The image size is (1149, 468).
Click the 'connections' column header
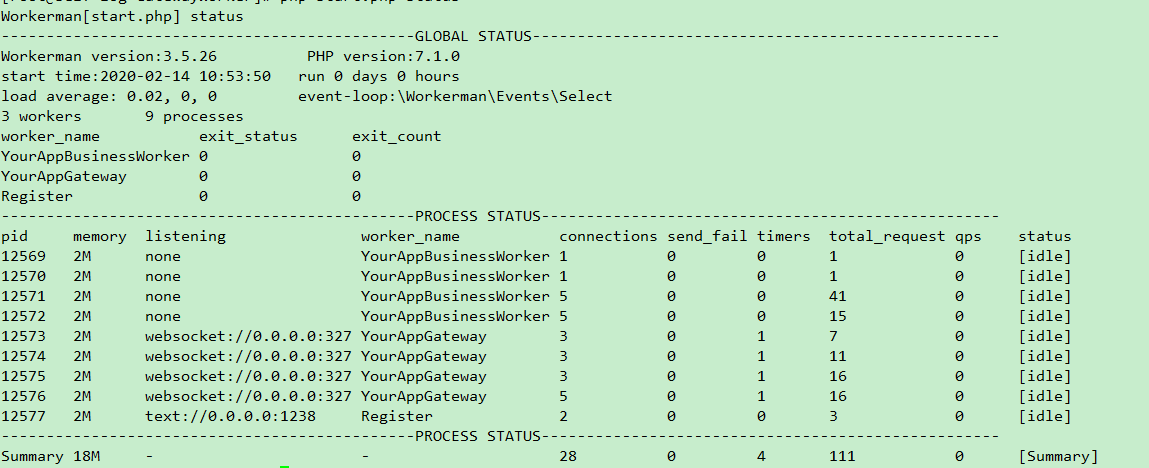click(608, 237)
